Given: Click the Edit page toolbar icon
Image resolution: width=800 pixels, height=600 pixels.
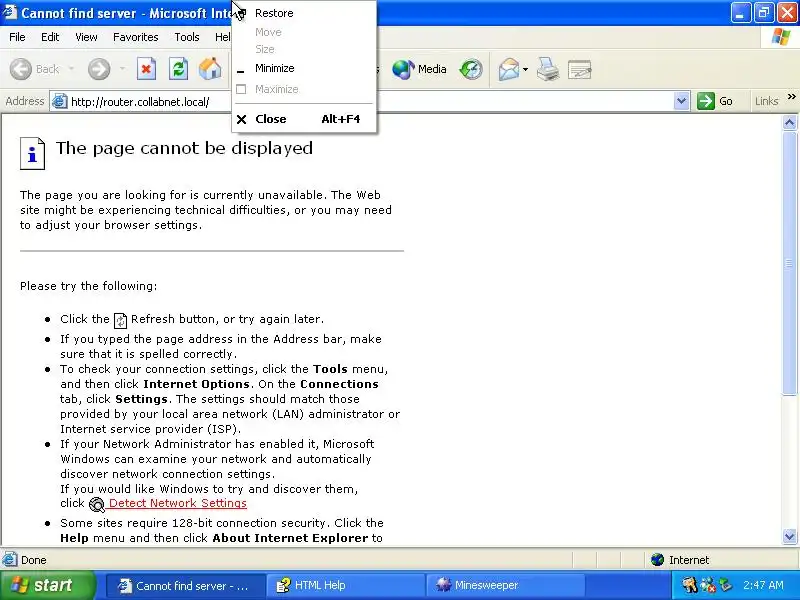Looking at the screenshot, I should [580, 70].
